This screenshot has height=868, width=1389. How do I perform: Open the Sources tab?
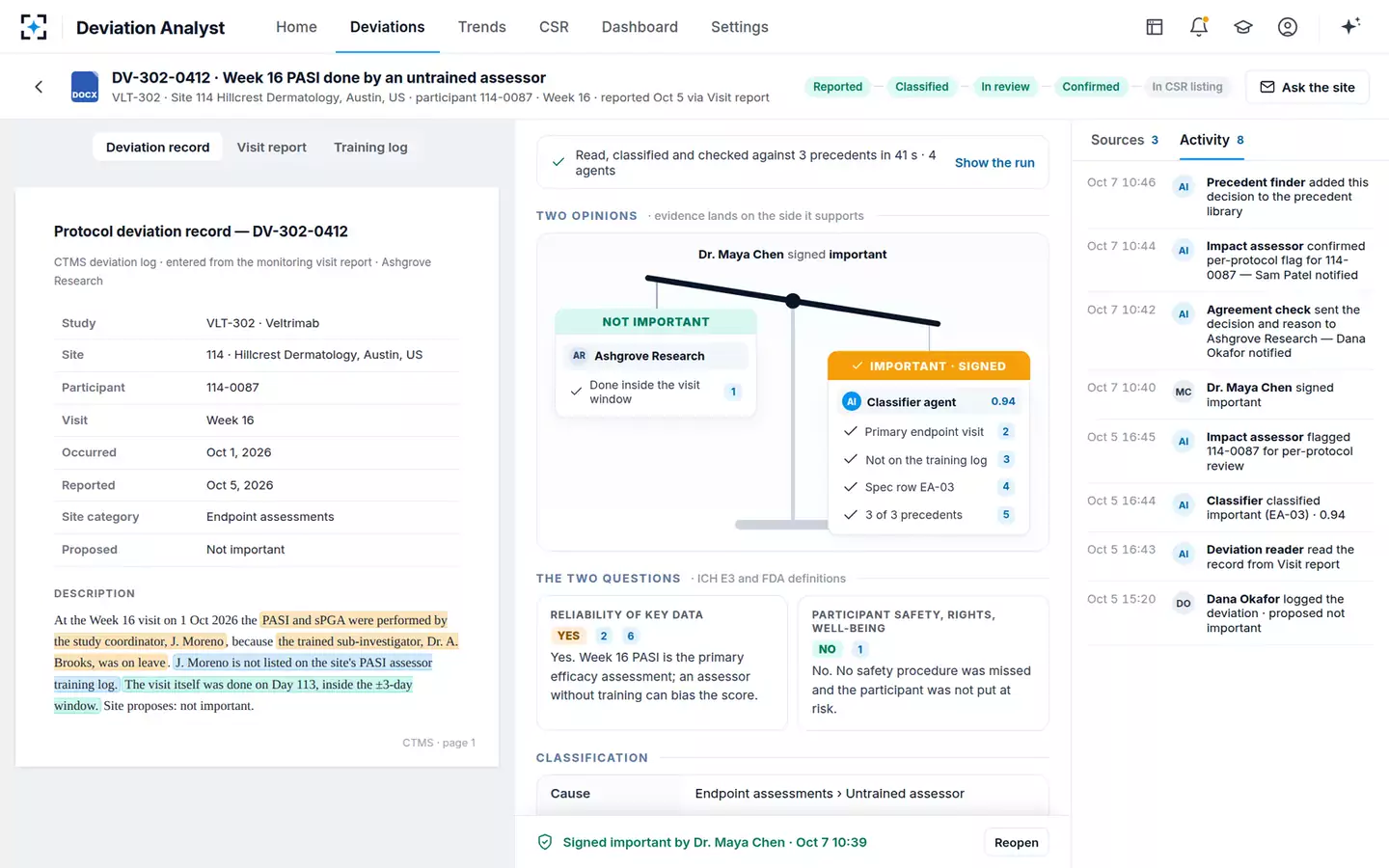click(x=1125, y=140)
